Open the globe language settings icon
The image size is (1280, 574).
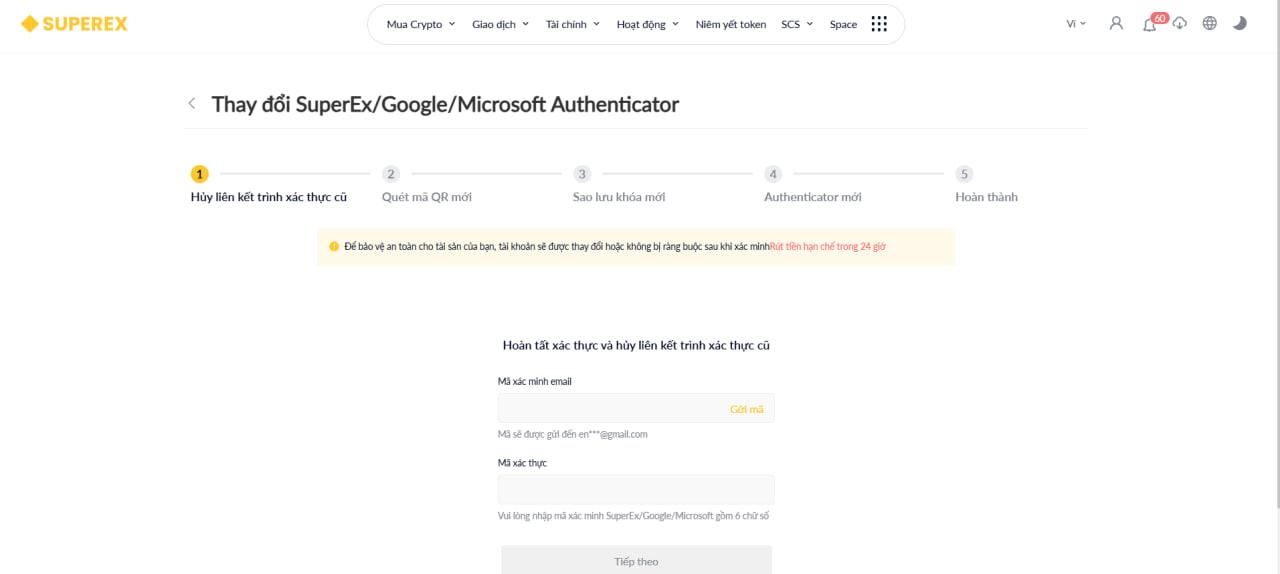(1210, 23)
